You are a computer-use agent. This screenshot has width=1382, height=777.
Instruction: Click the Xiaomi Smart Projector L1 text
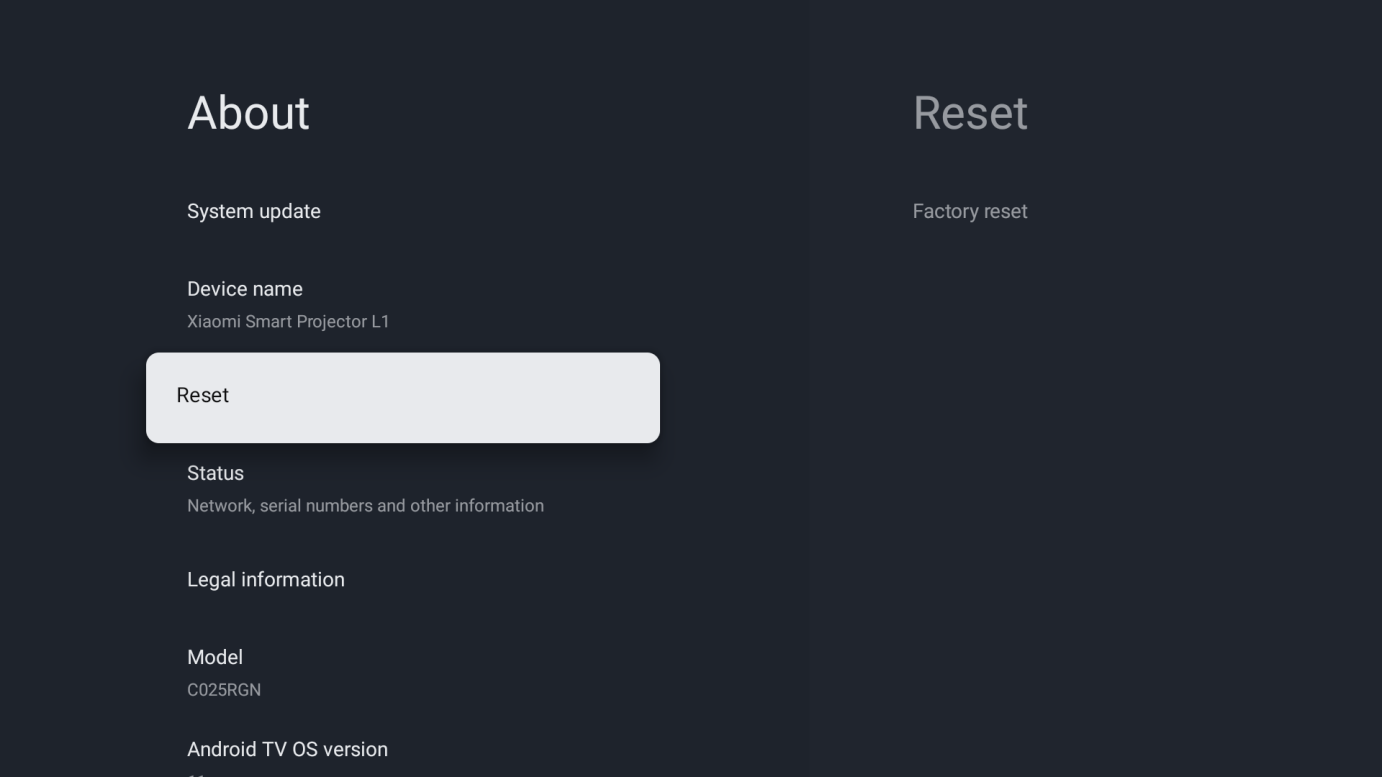(x=288, y=322)
